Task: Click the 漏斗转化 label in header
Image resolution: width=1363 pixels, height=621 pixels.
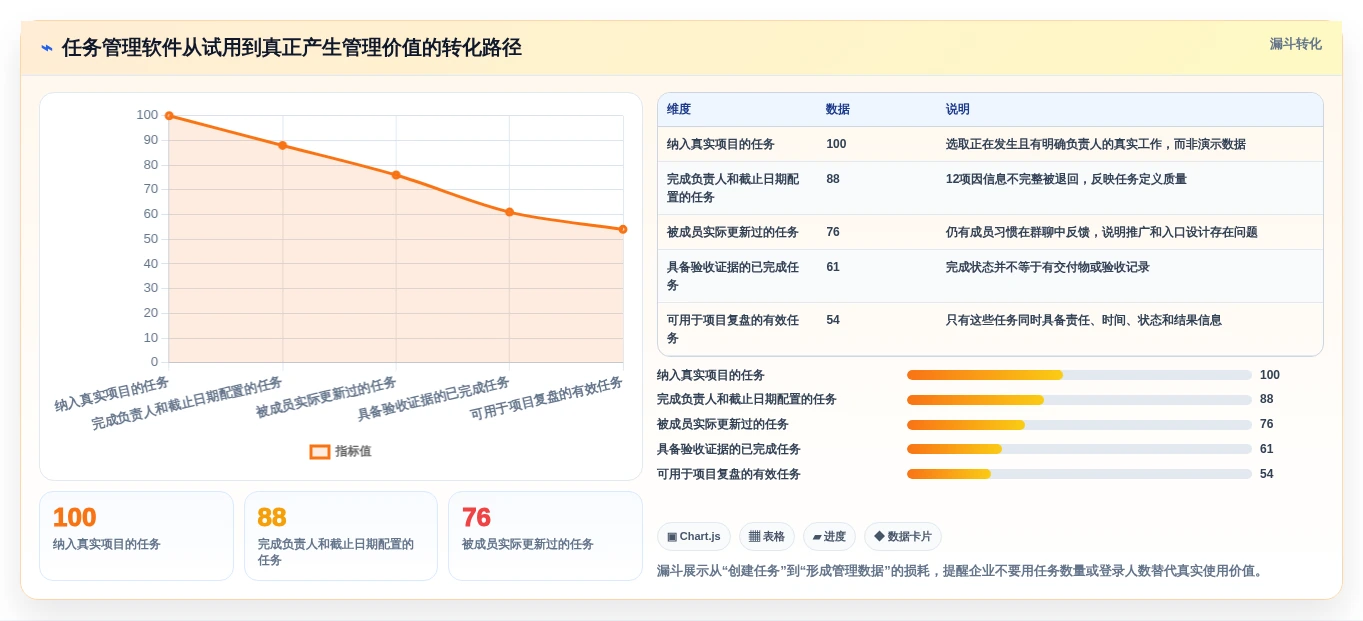Action: pos(1295,44)
